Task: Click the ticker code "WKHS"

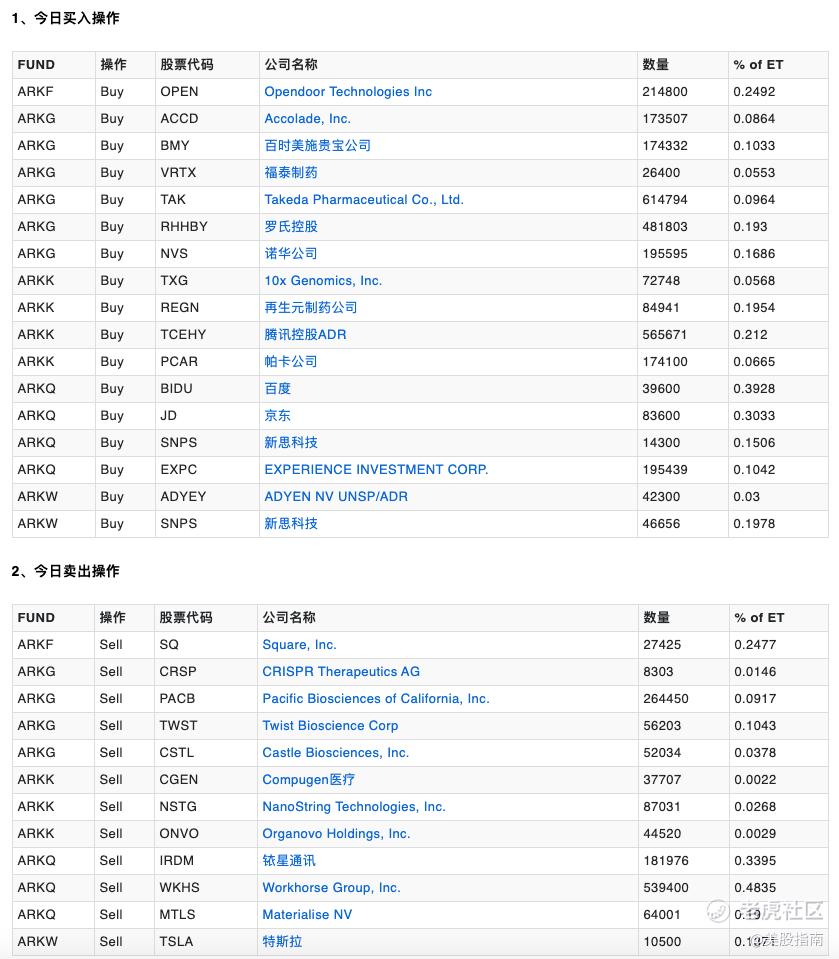Action: pyautogui.click(x=180, y=887)
